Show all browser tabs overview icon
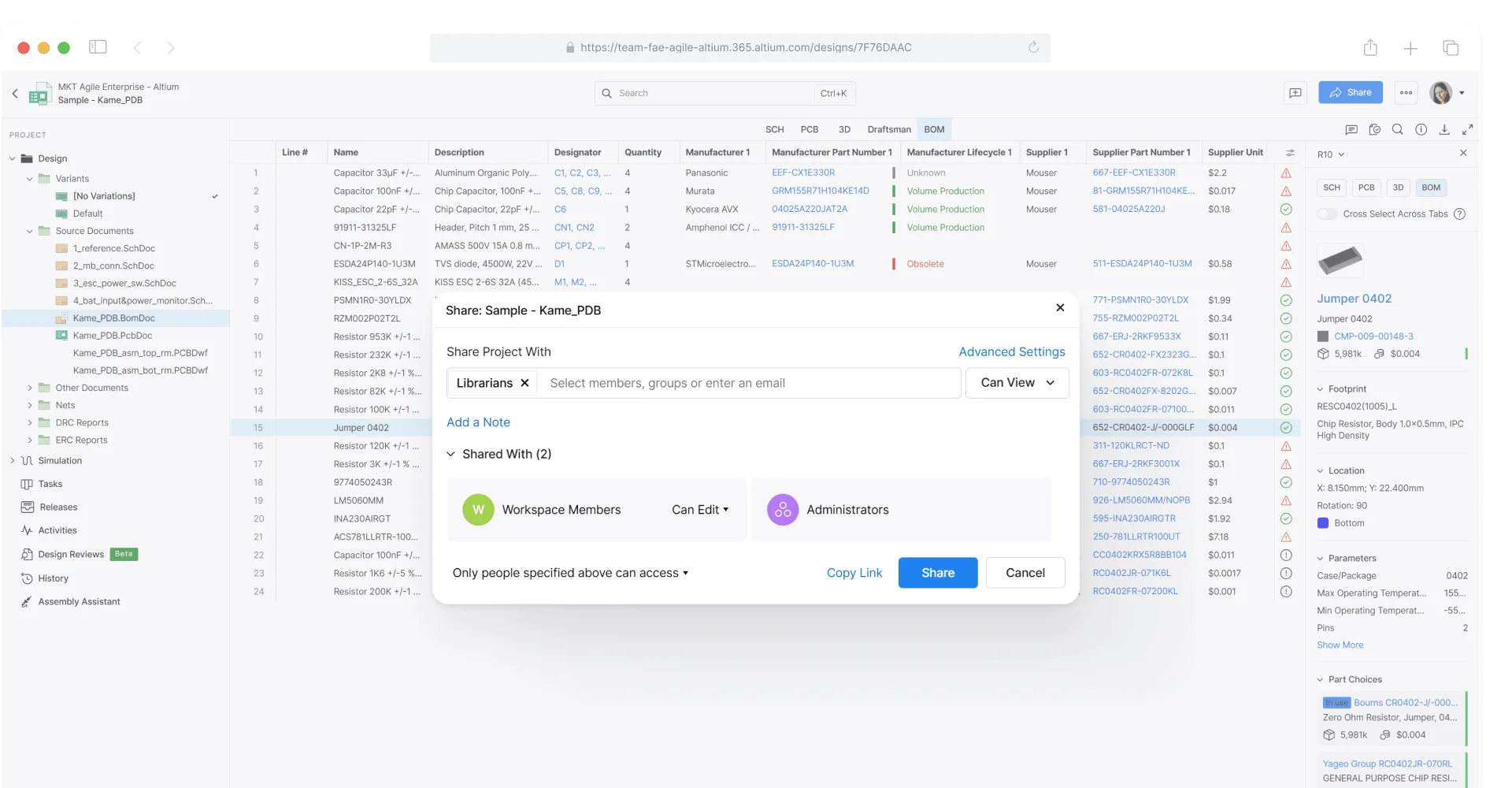1512x788 pixels. (x=1451, y=48)
